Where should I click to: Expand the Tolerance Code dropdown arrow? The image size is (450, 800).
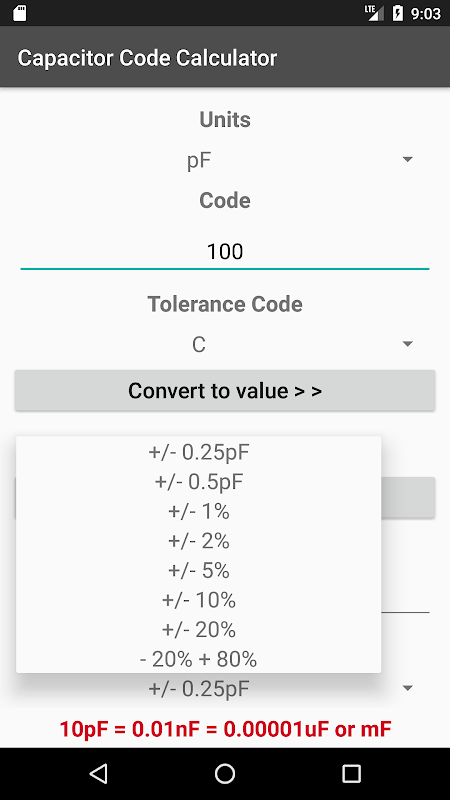coord(407,344)
